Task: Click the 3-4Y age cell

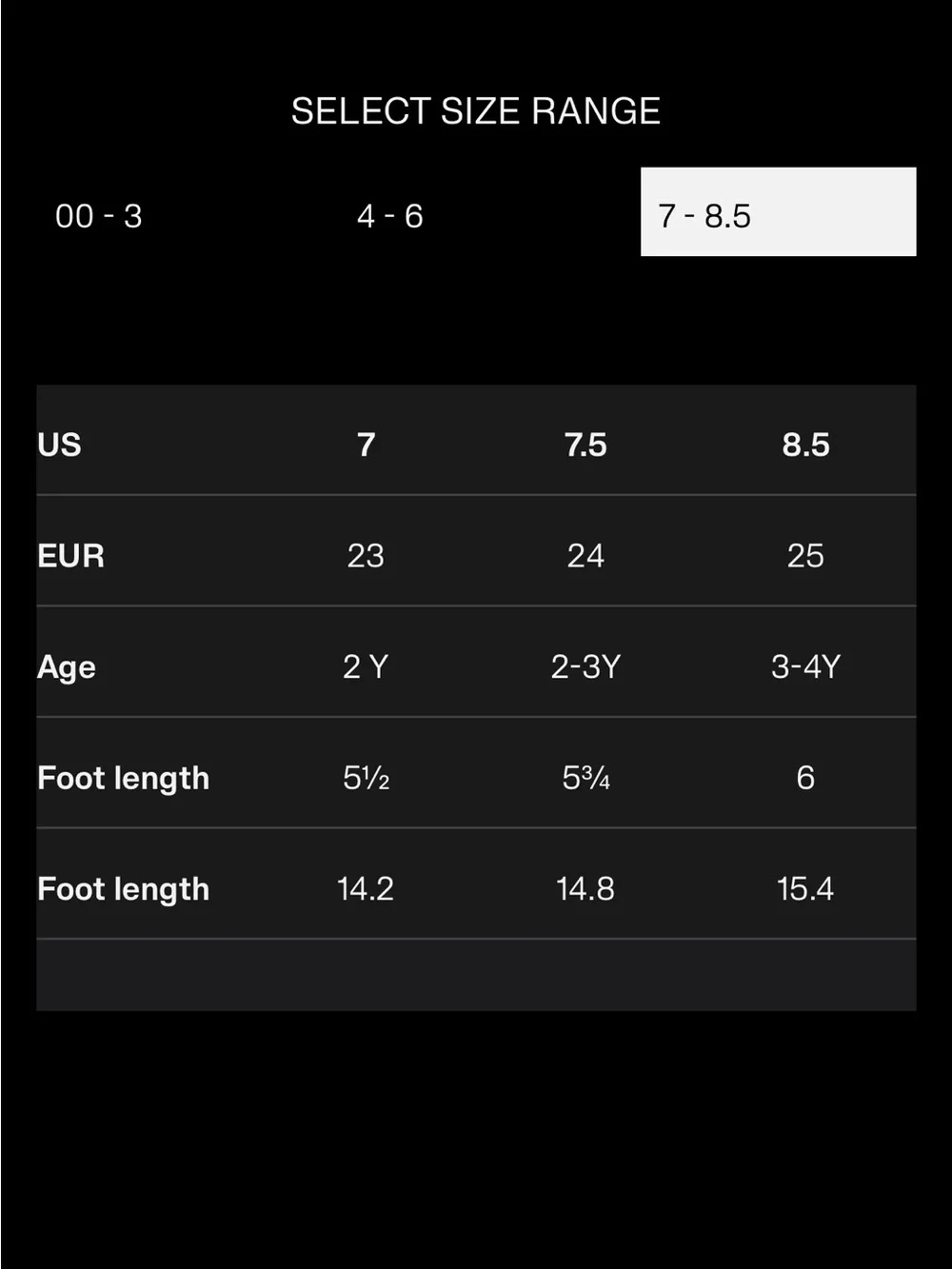Action: pyautogui.click(x=805, y=666)
